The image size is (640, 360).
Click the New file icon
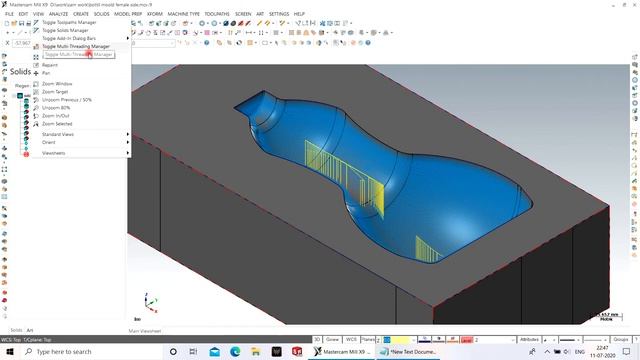click(x=7, y=23)
